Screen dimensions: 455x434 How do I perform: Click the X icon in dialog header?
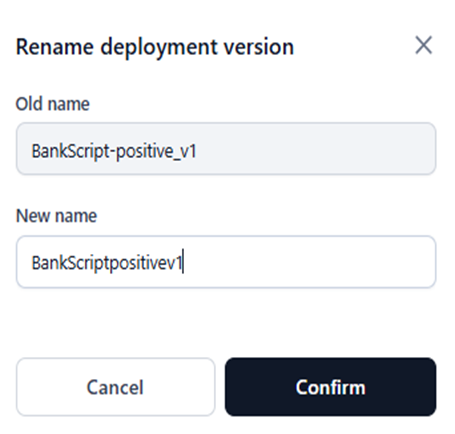coord(424,45)
